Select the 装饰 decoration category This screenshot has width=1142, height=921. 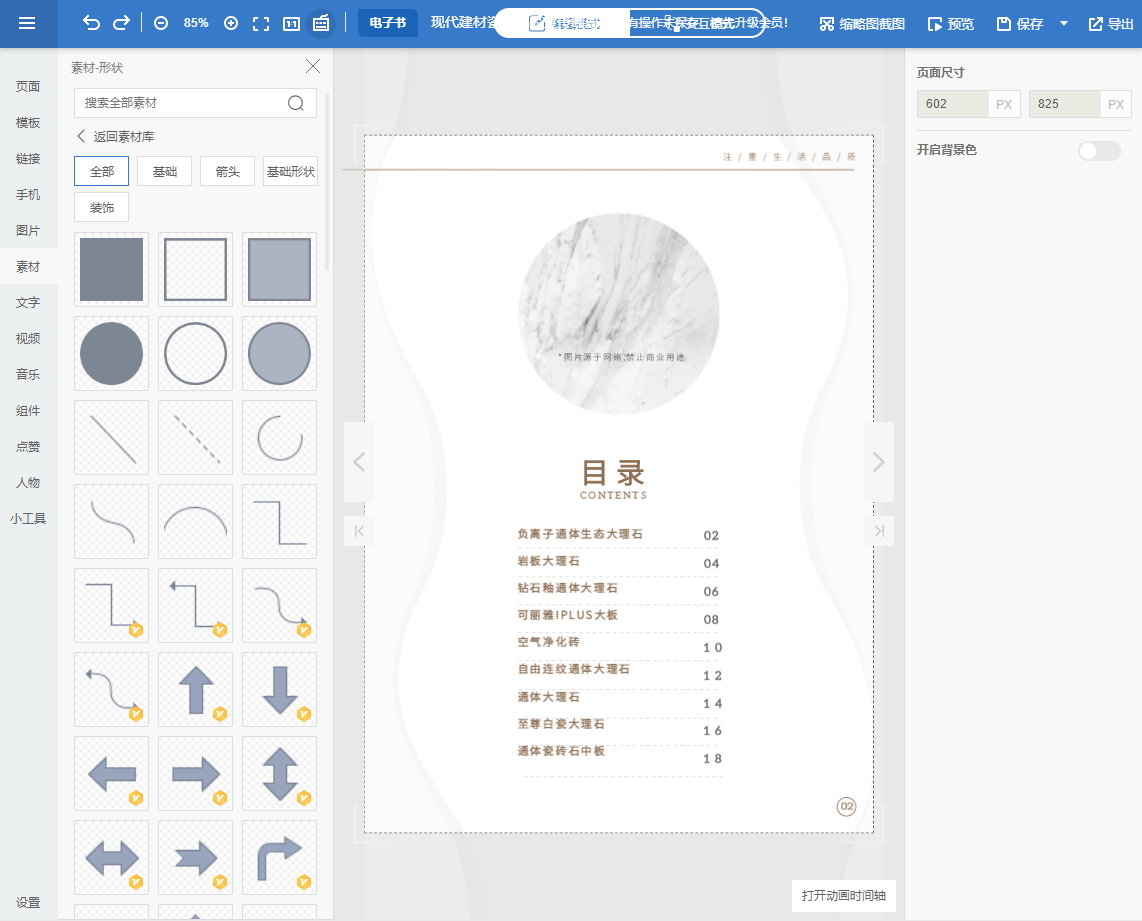[101, 206]
